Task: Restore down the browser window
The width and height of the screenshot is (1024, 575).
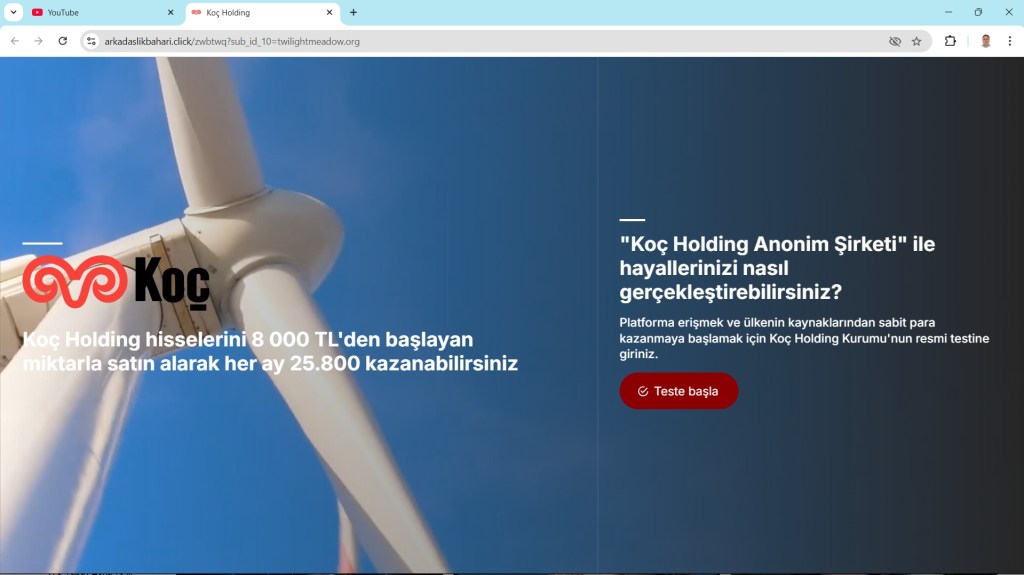Action: [978, 12]
